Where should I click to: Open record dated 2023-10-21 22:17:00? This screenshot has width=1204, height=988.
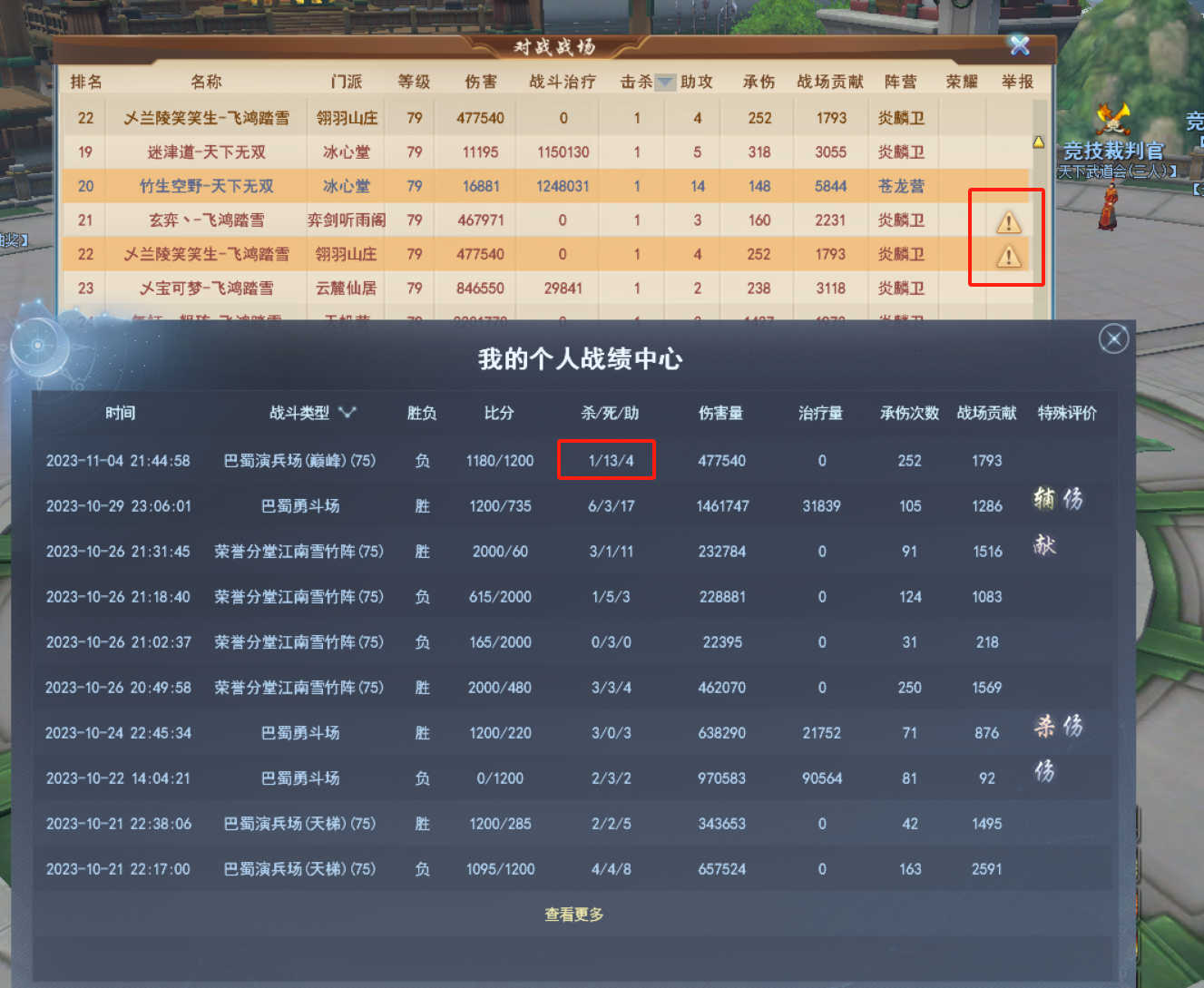coord(573,869)
